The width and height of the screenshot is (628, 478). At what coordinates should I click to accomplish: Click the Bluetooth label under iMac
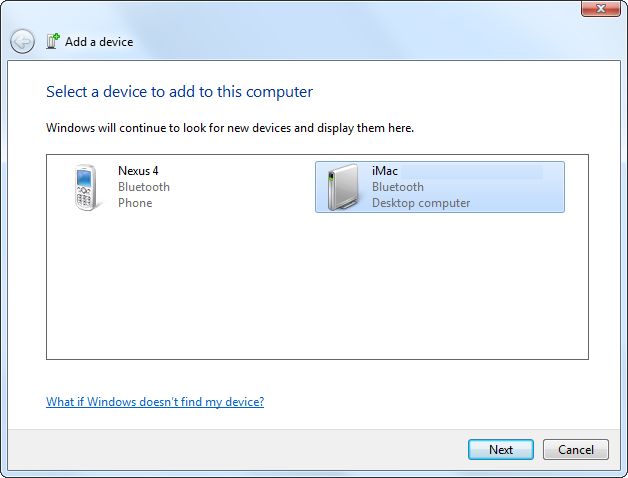tap(398, 187)
